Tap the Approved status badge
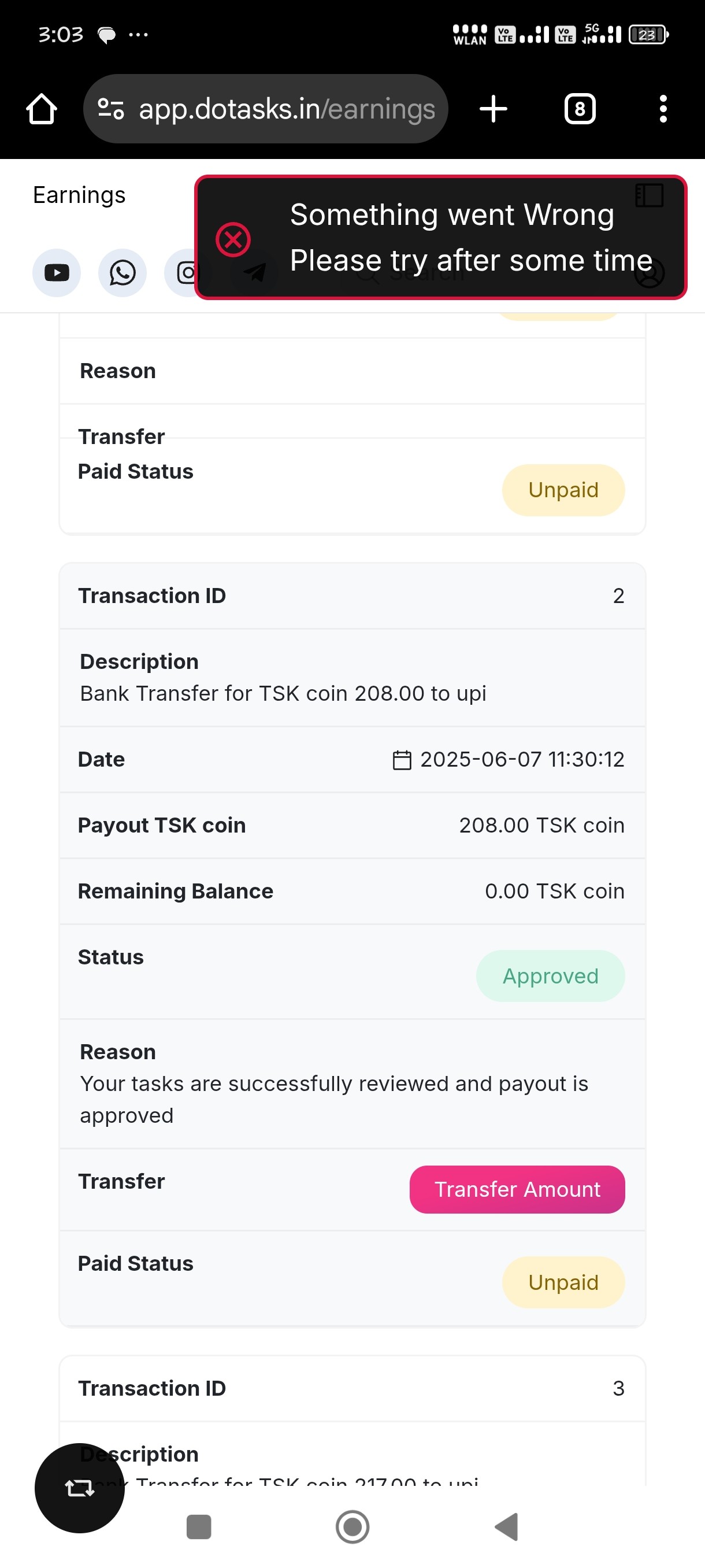The width and height of the screenshot is (705, 1568). coord(550,976)
